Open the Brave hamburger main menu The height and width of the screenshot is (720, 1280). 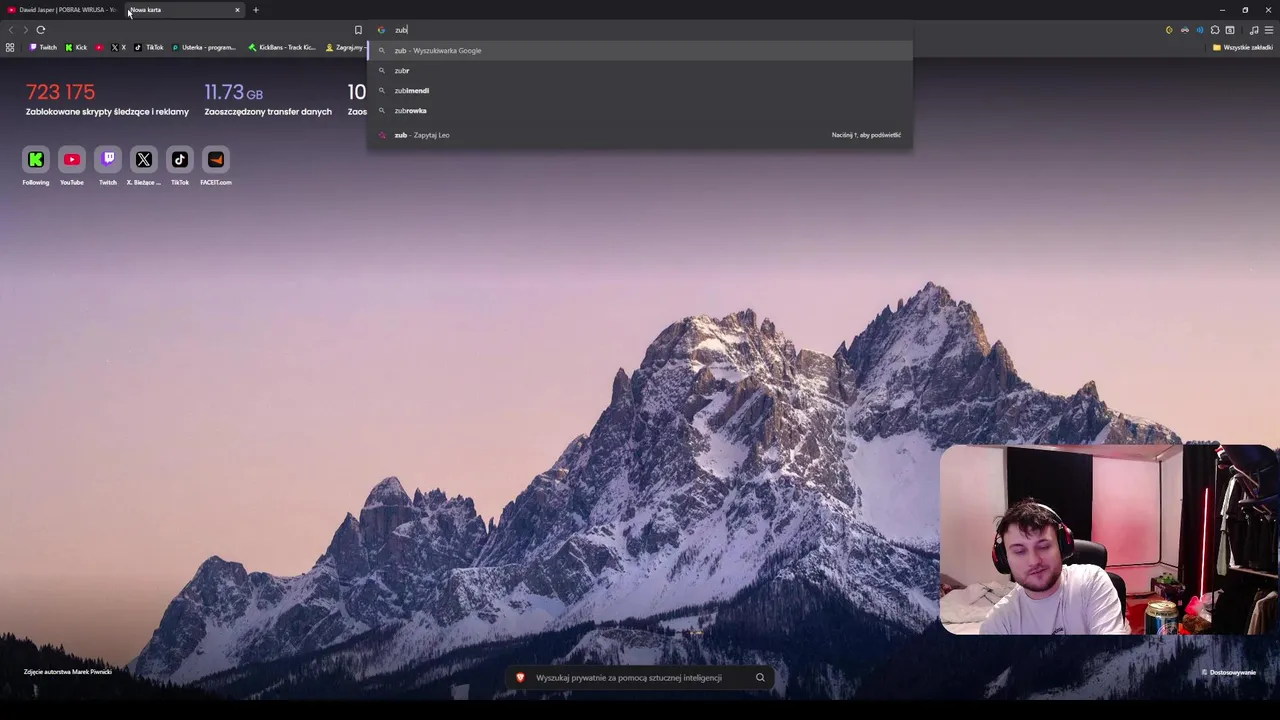point(1269,30)
